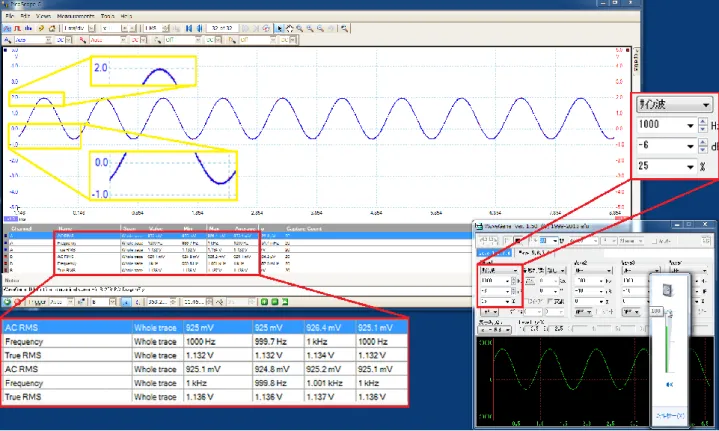The image size is (719, 431).
Task: Select rising edge trigger direction
Action: coord(125,302)
